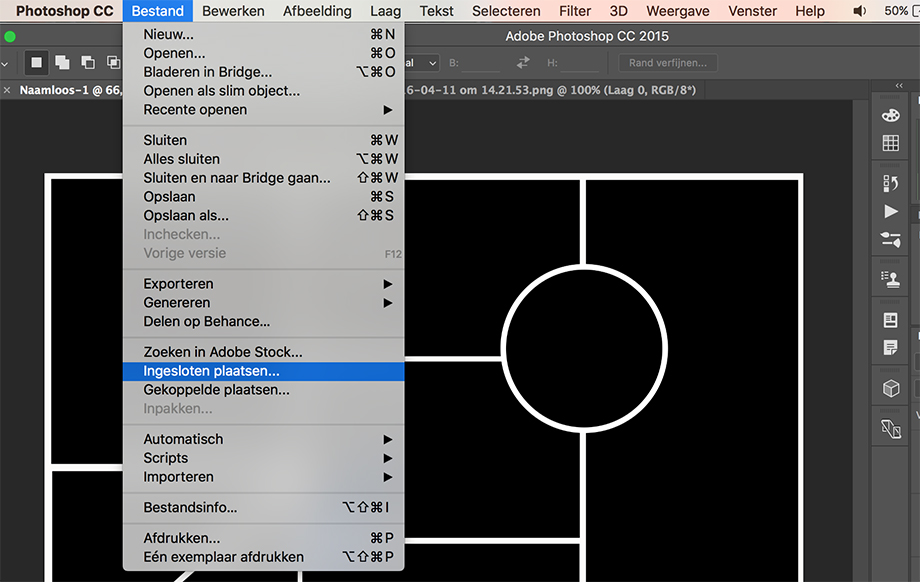Open the Photoshop CC application menu
The image size is (920, 582).
click(65, 11)
